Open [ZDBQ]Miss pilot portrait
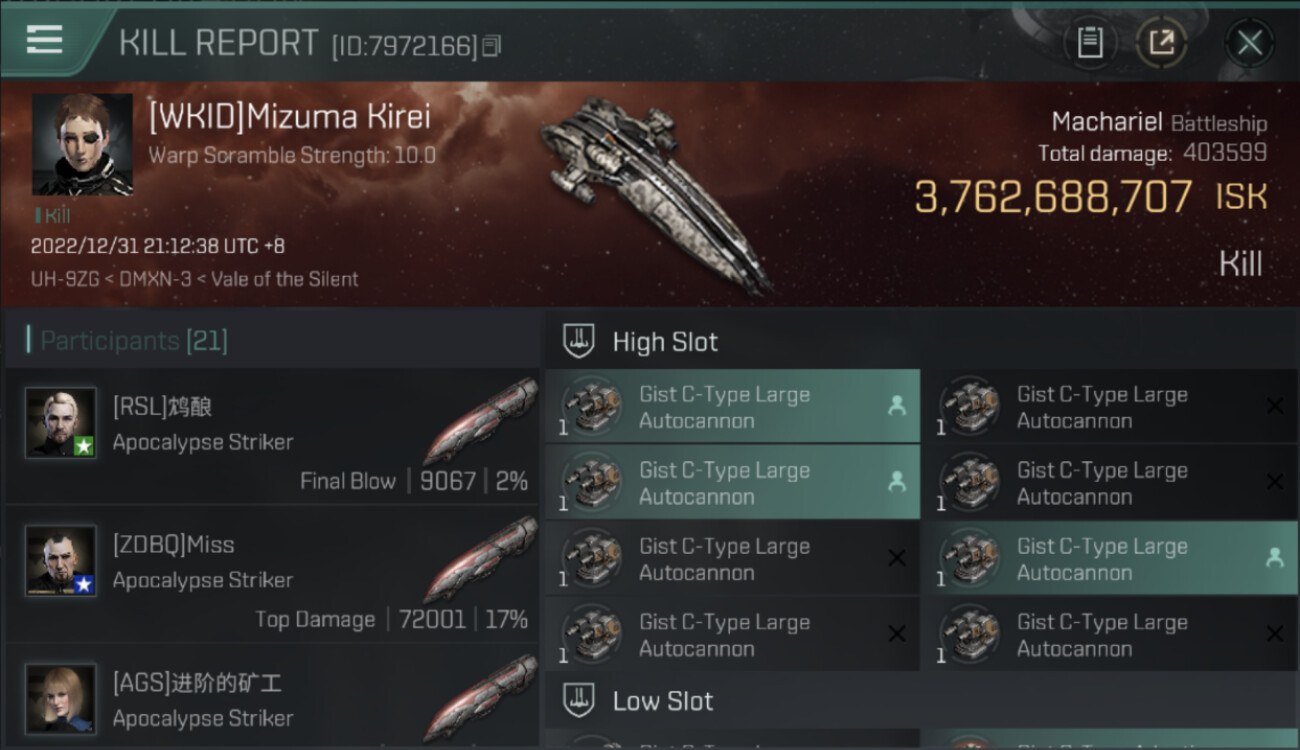 tap(61, 561)
